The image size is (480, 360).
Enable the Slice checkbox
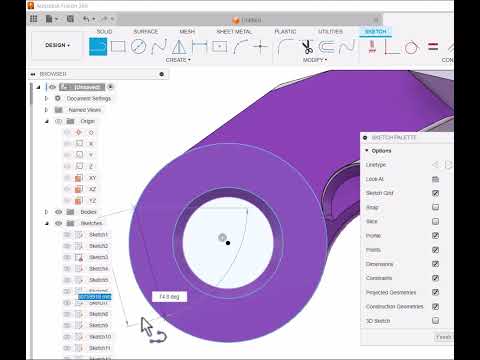tap(435, 221)
